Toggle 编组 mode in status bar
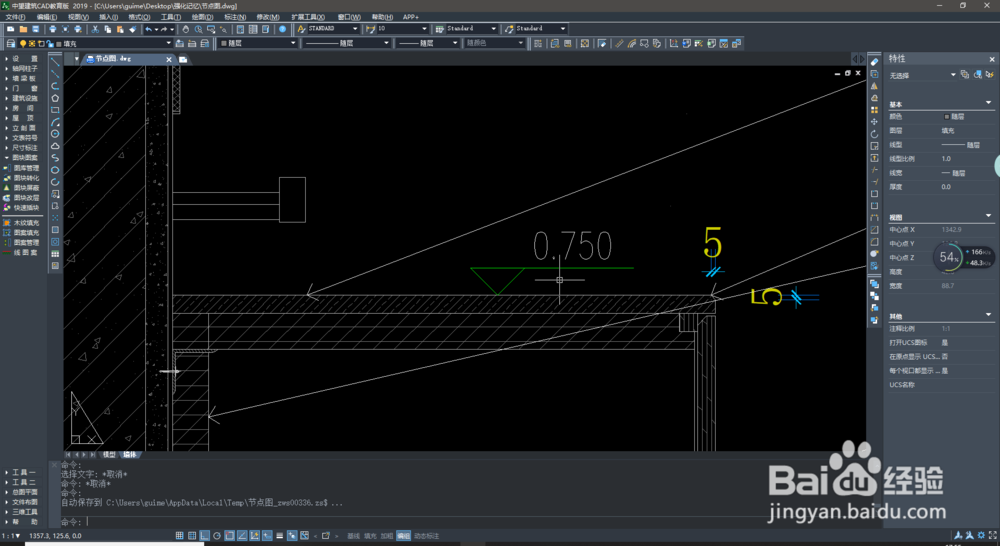This screenshot has height=546, width=1000. pyautogui.click(x=404, y=536)
